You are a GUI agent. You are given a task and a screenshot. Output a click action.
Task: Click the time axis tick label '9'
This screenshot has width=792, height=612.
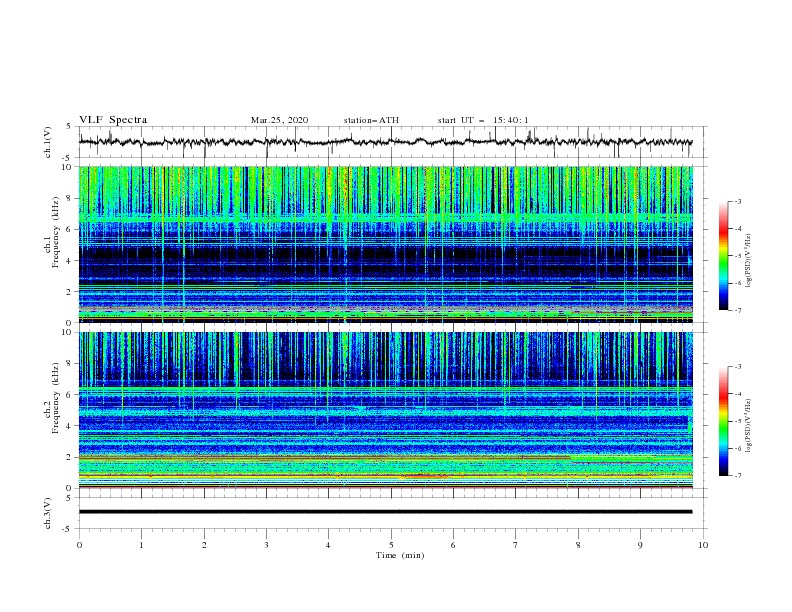[640, 545]
